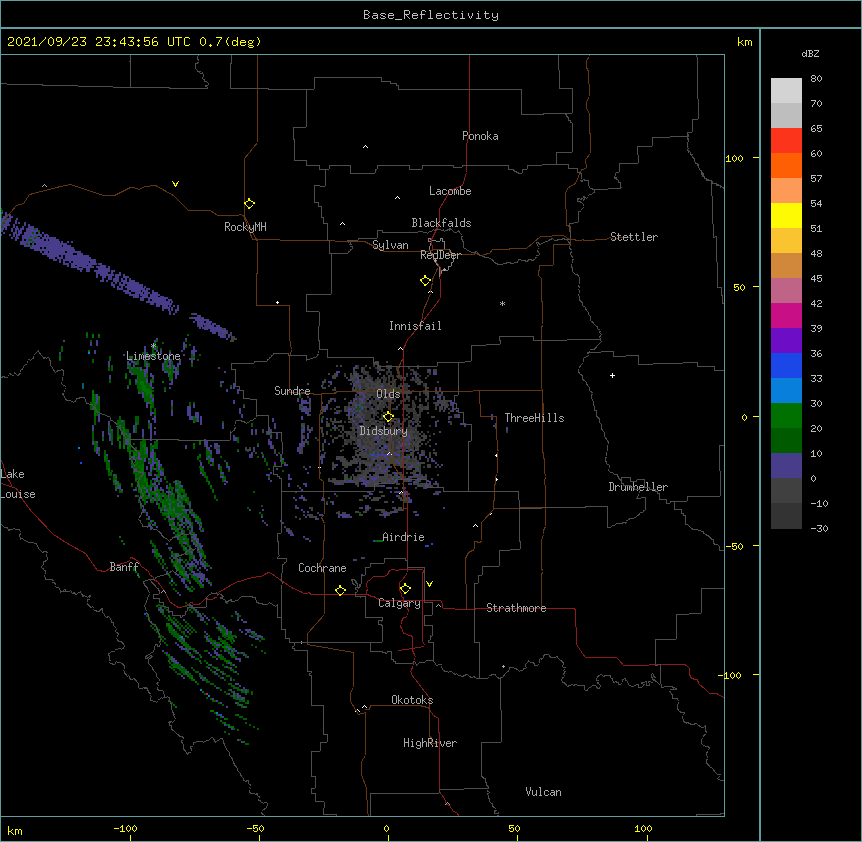Click the dBZ legend heading

[810, 54]
